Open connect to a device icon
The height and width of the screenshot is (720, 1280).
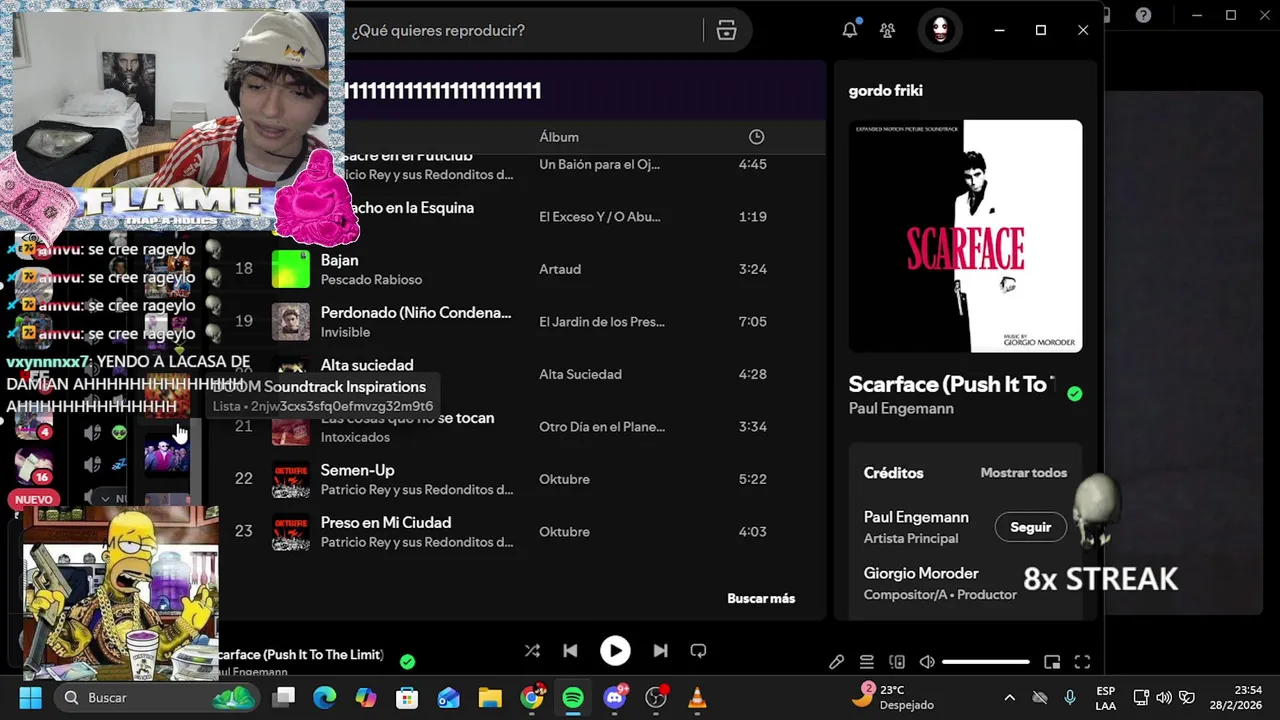[897, 662]
